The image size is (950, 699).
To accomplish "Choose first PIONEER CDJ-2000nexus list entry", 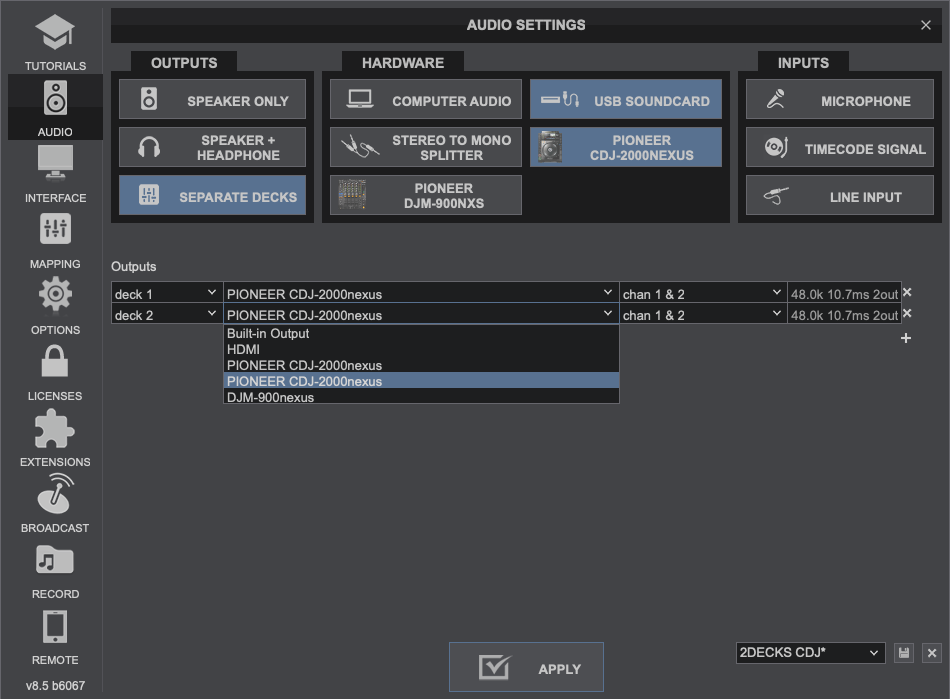I will 421,365.
